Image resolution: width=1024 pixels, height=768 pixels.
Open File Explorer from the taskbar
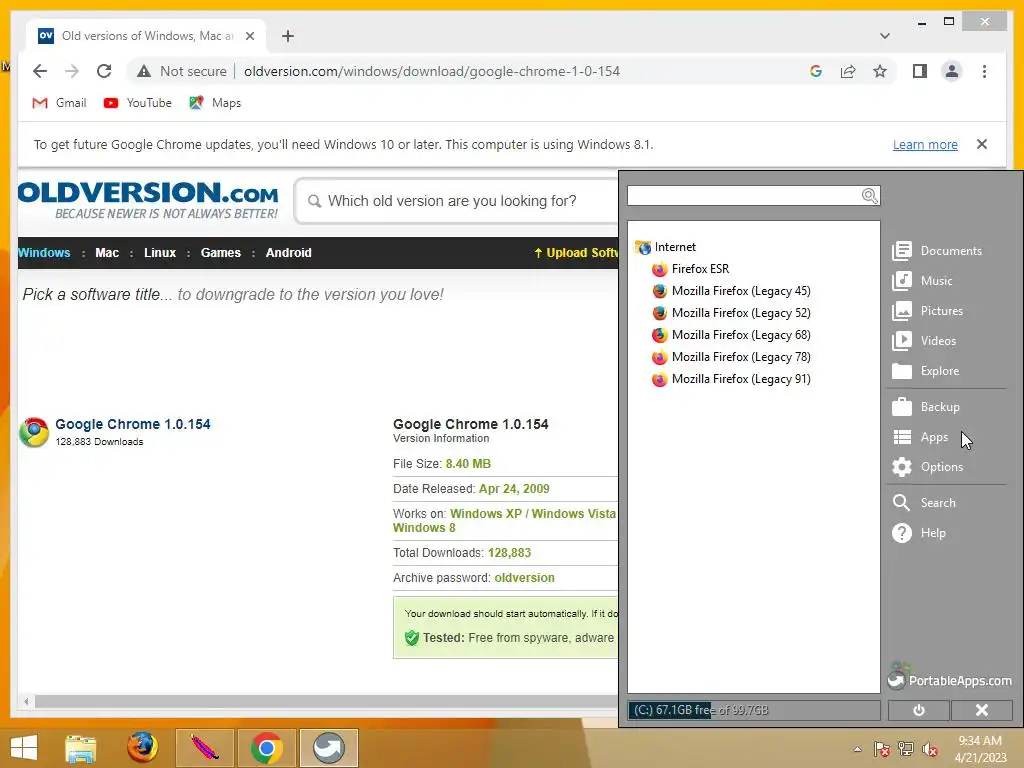pyautogui.click(x=80, y=748)
